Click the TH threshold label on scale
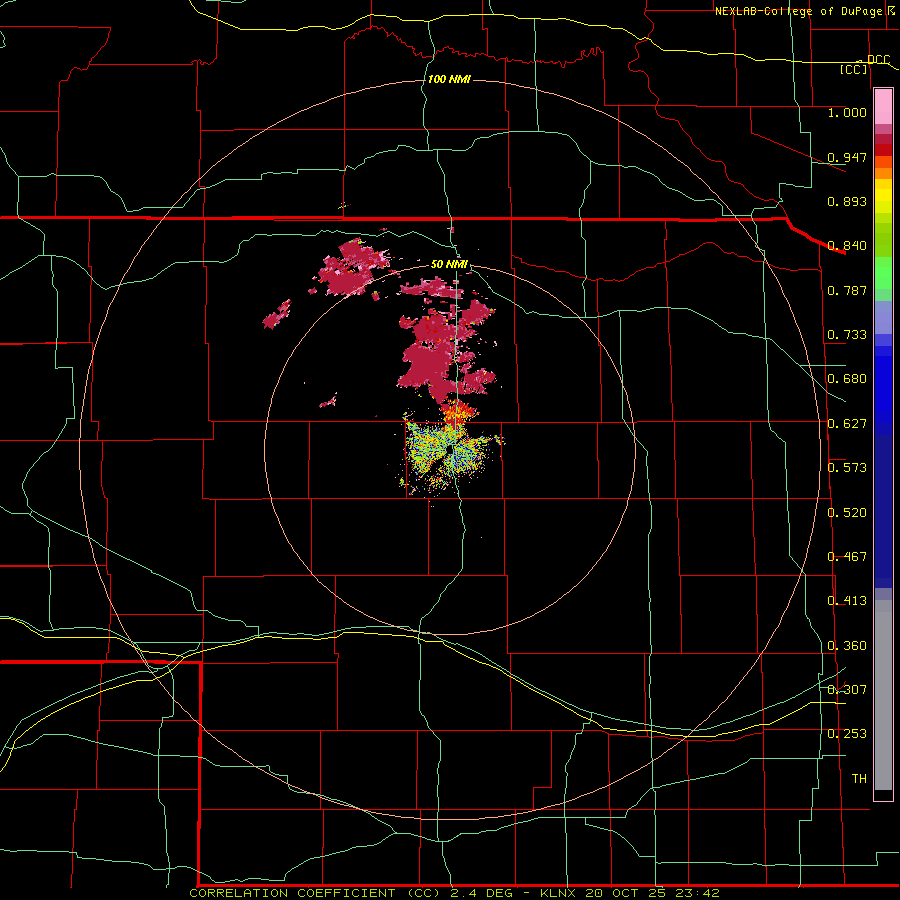Viewport: 900px width, 900px height. [859, 779]
